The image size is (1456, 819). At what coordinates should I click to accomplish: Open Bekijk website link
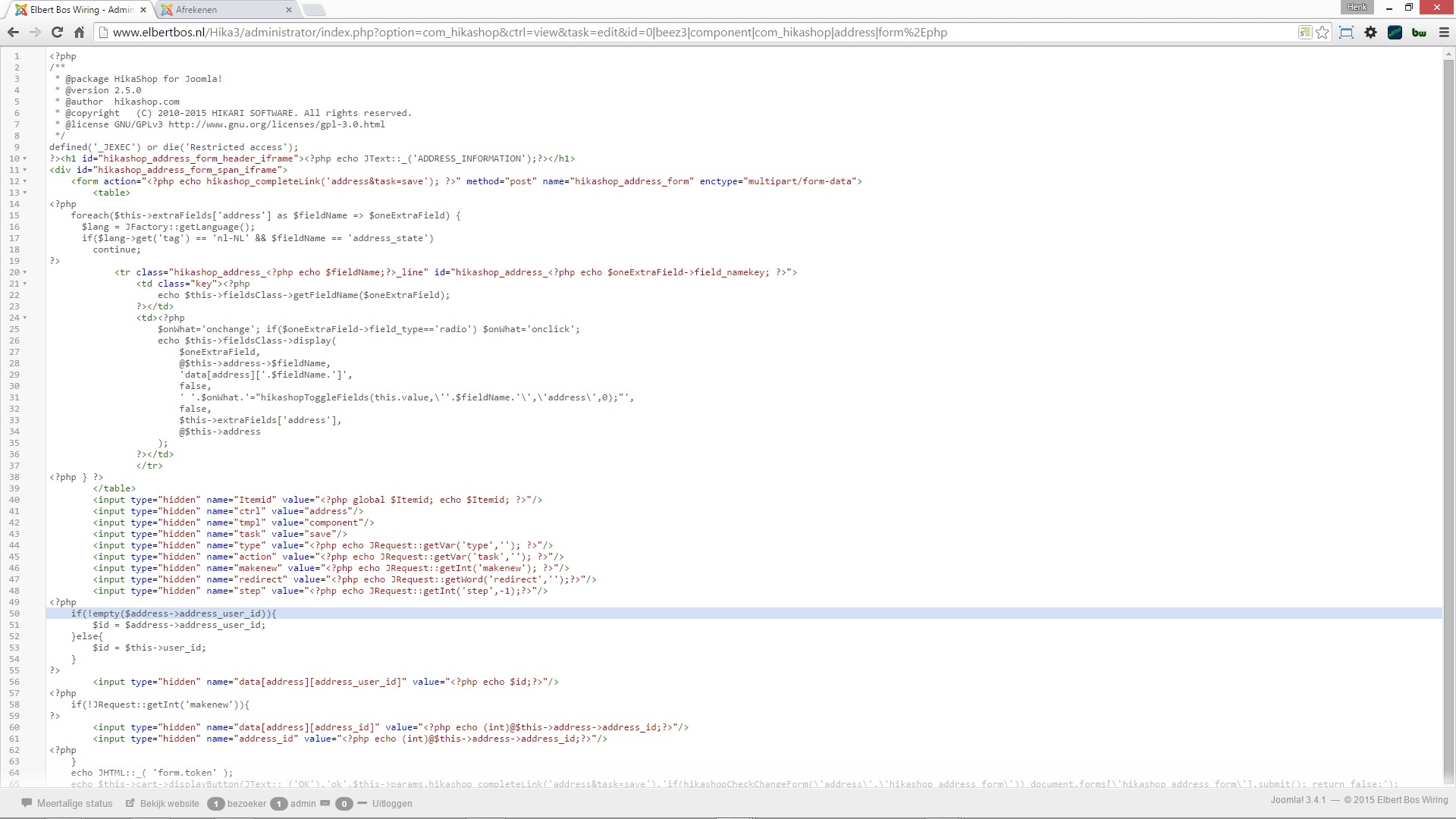(169, 803)
